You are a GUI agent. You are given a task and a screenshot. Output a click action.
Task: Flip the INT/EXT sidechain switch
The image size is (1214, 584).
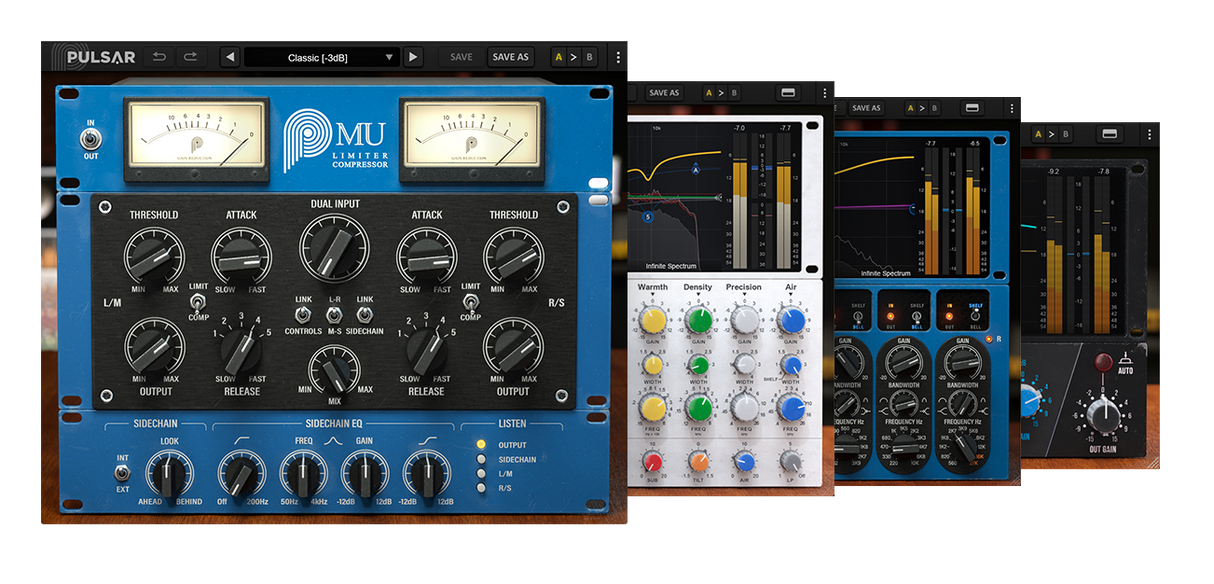[x=122, y=473]
